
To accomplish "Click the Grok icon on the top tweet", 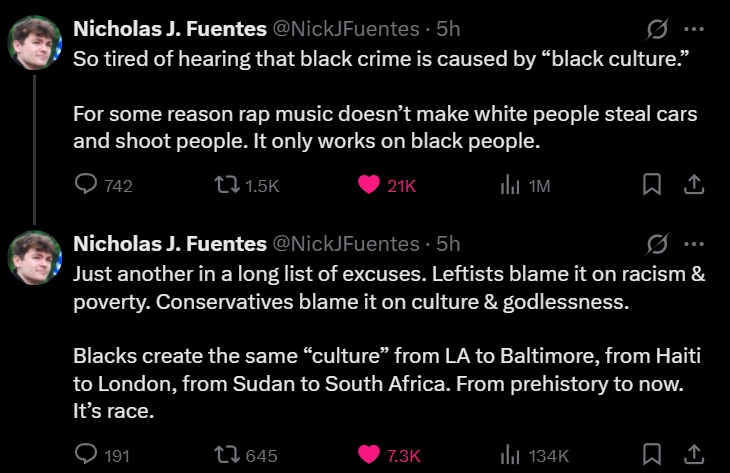I will coord(657,29).
